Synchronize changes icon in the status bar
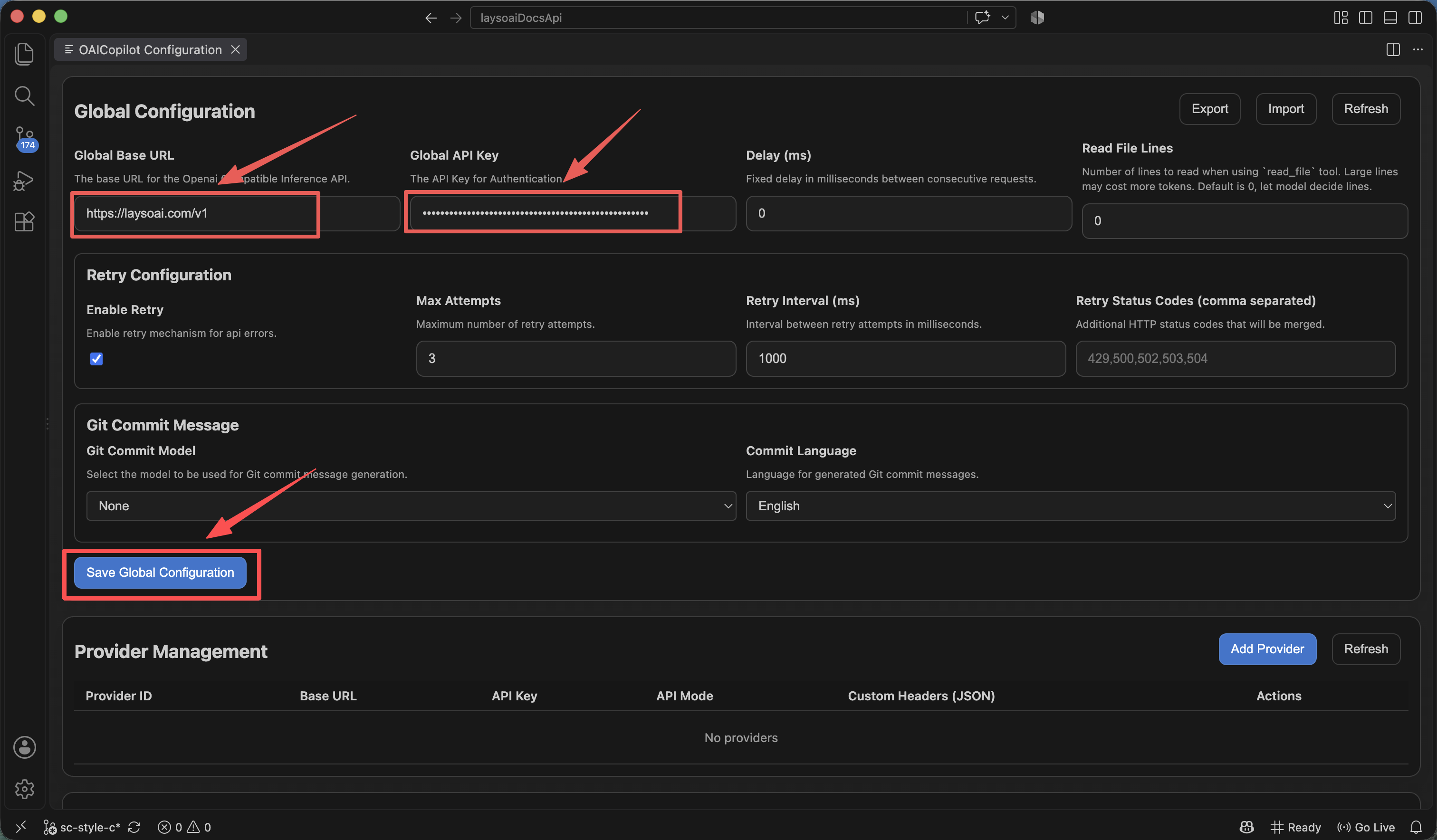This screenshot has width=1437, height=840. click(134, 827)
